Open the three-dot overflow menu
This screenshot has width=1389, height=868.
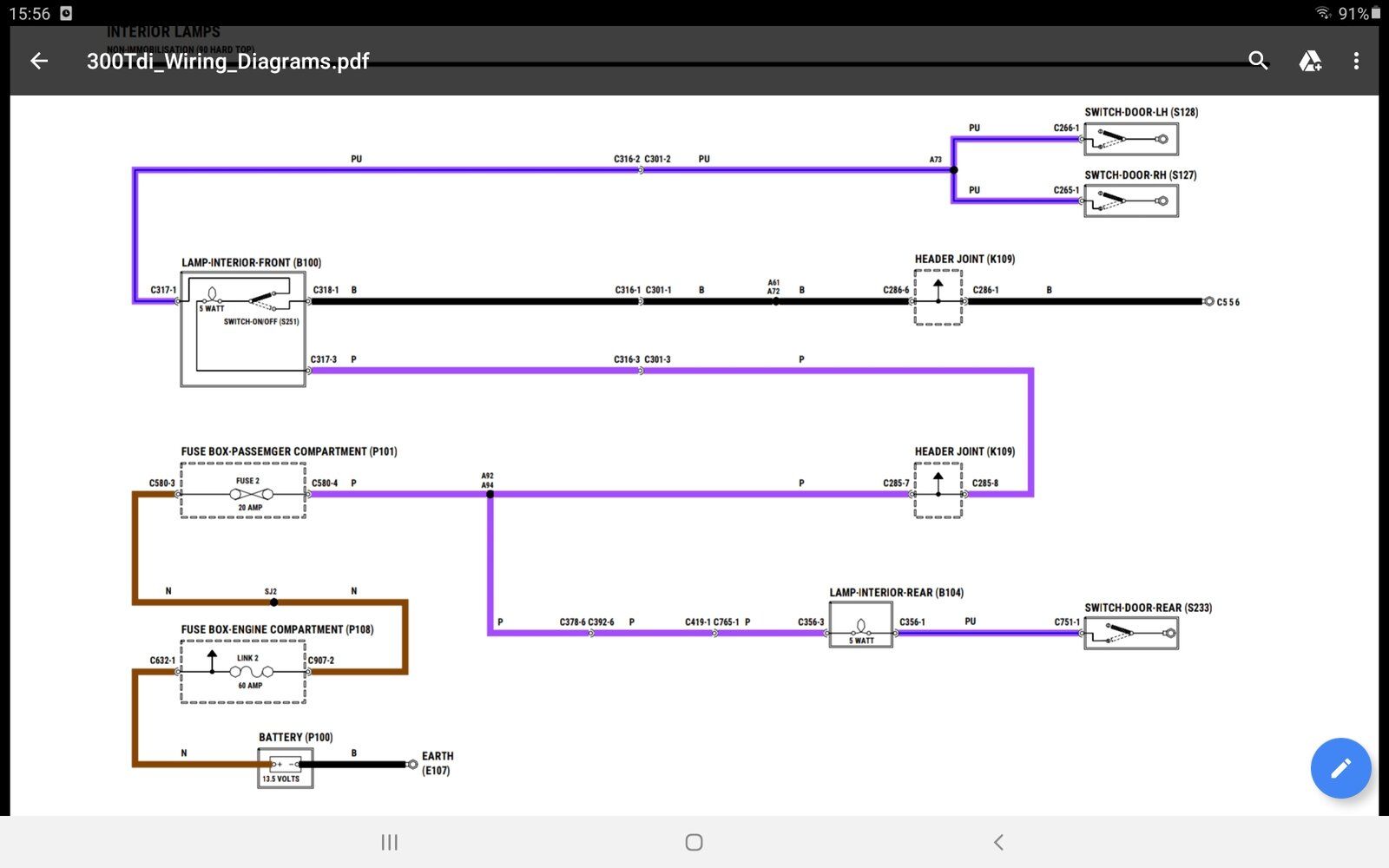point(1356,61)
